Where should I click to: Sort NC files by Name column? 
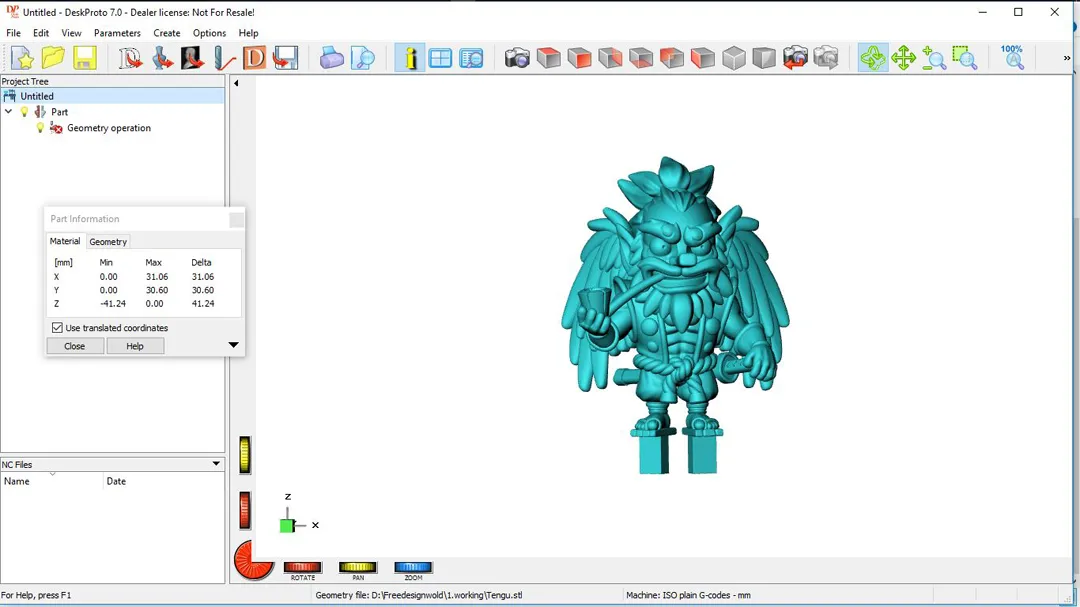click(x=52, y=482)
